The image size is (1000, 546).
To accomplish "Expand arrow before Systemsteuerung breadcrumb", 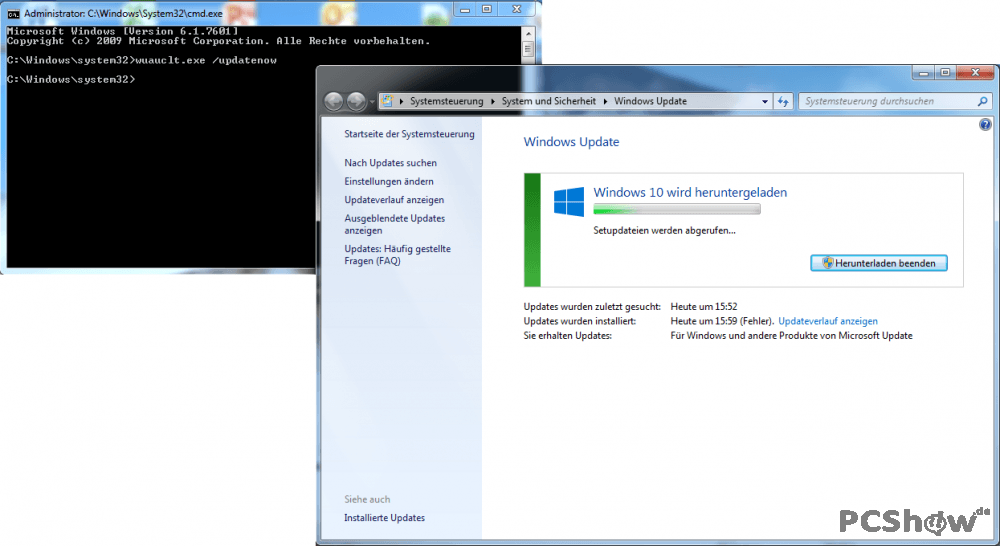I will coord(401,101).
